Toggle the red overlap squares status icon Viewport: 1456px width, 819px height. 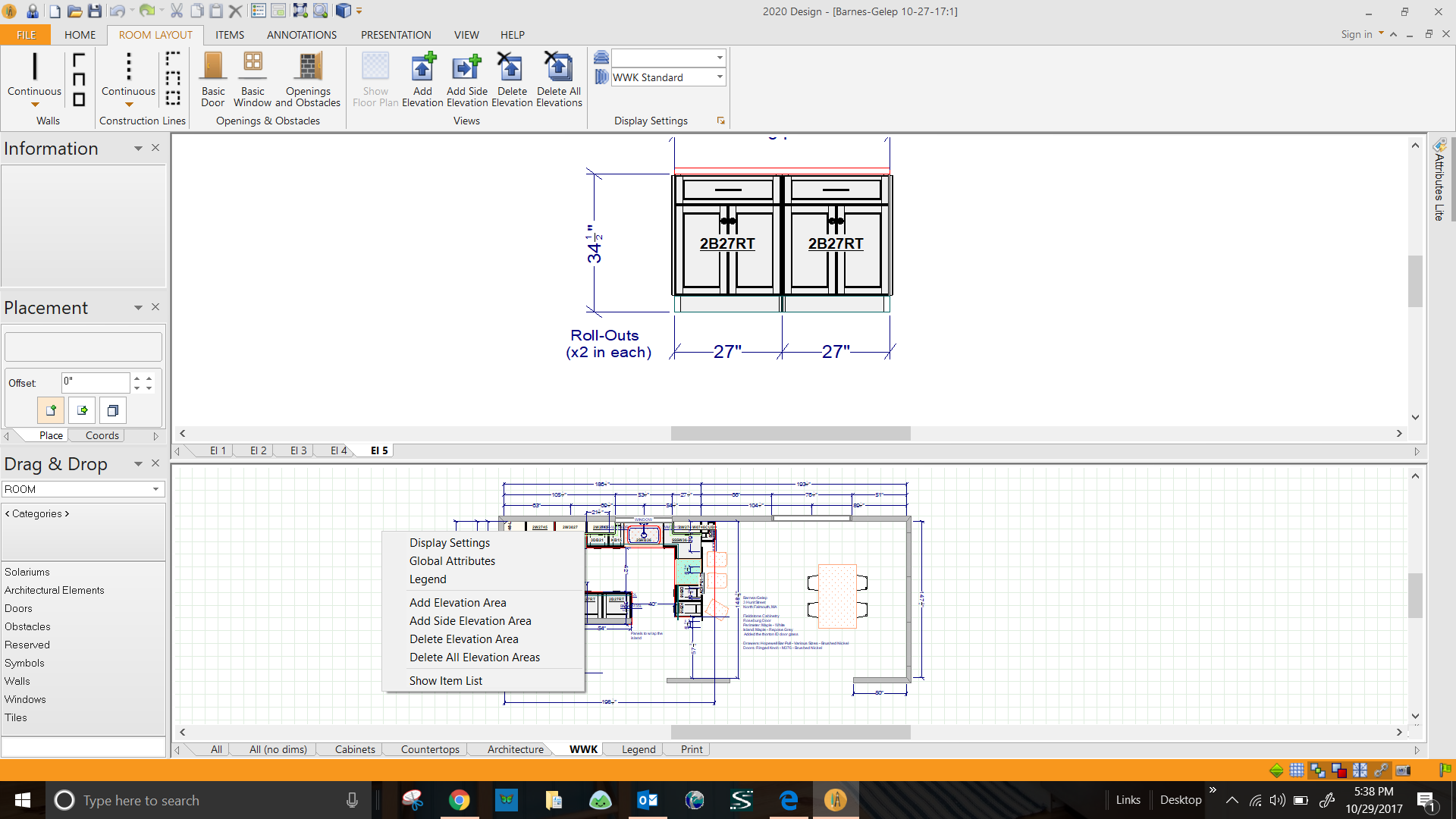pyautogui.click(x=1339, y=770)
